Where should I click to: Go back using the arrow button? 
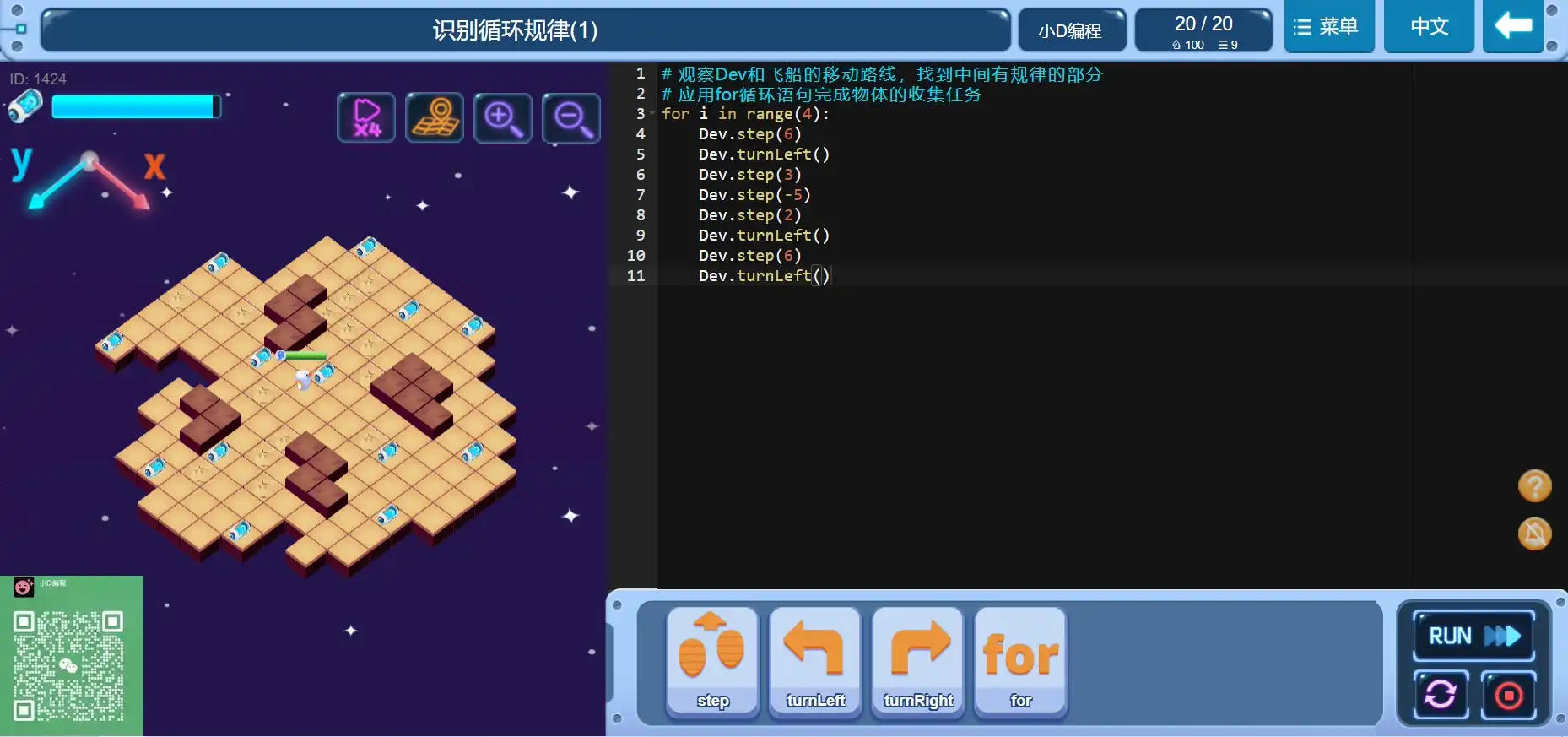pos(1513,27)
